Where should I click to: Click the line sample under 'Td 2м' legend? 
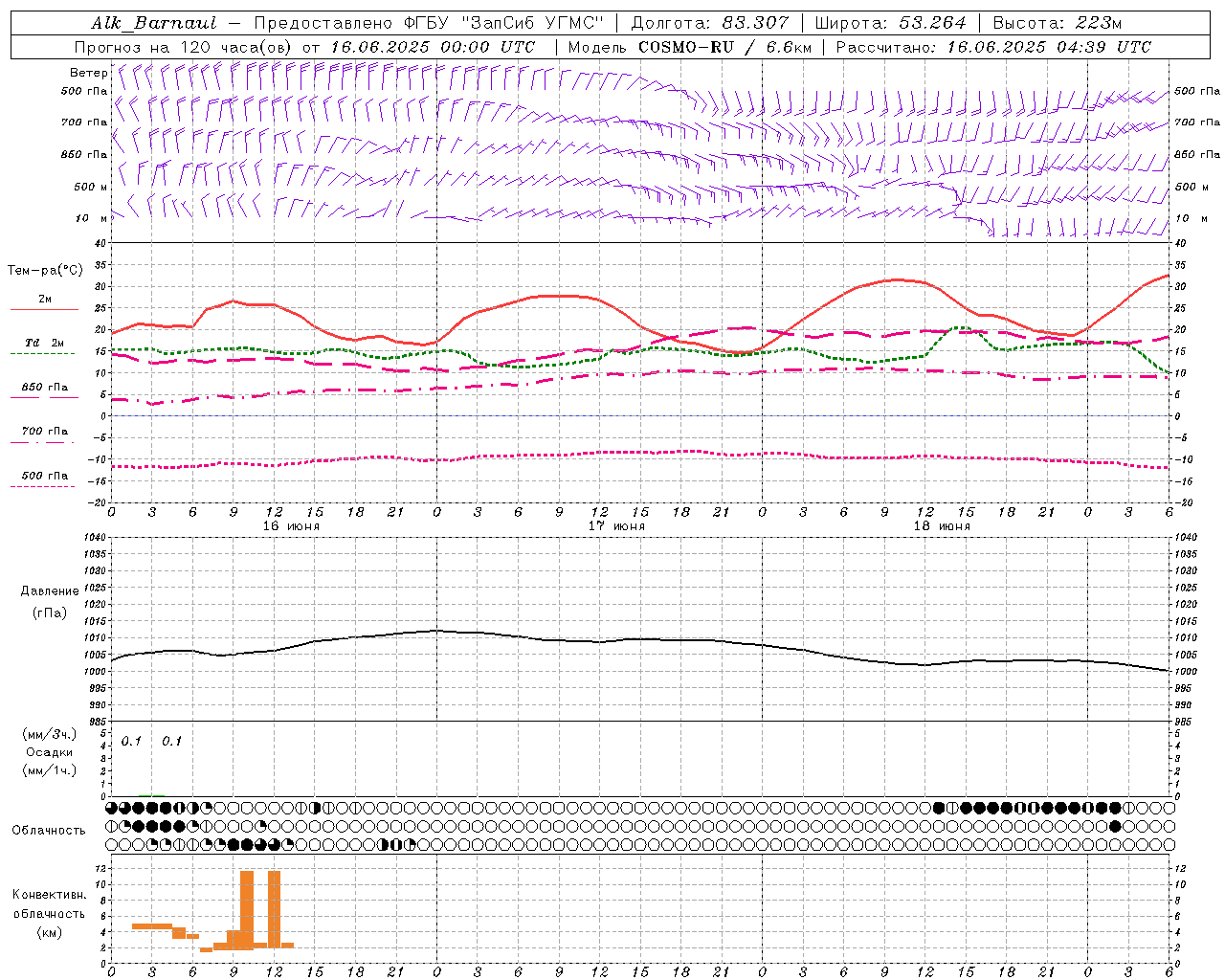coord(43,354)
